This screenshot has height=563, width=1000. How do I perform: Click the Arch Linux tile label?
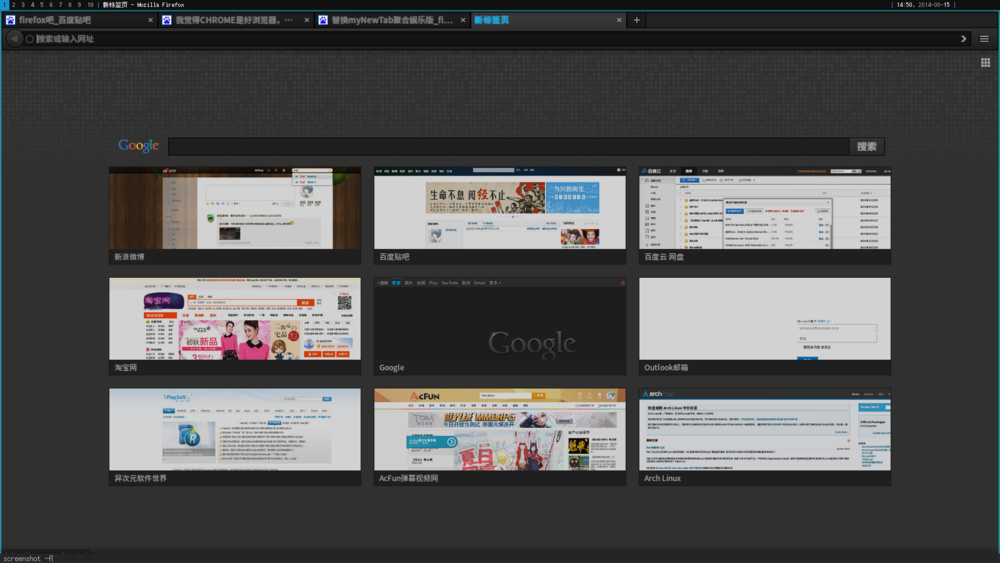tap(662, 478)
